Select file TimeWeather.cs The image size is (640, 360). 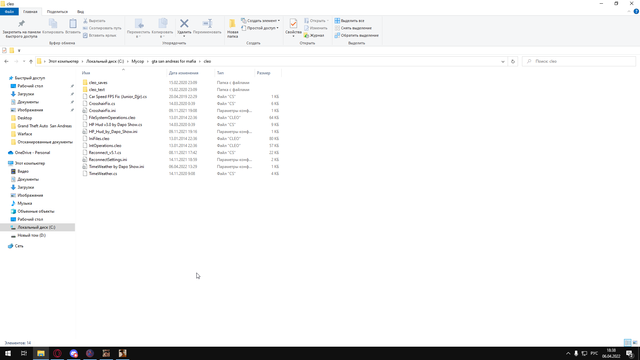coord(103,173)
